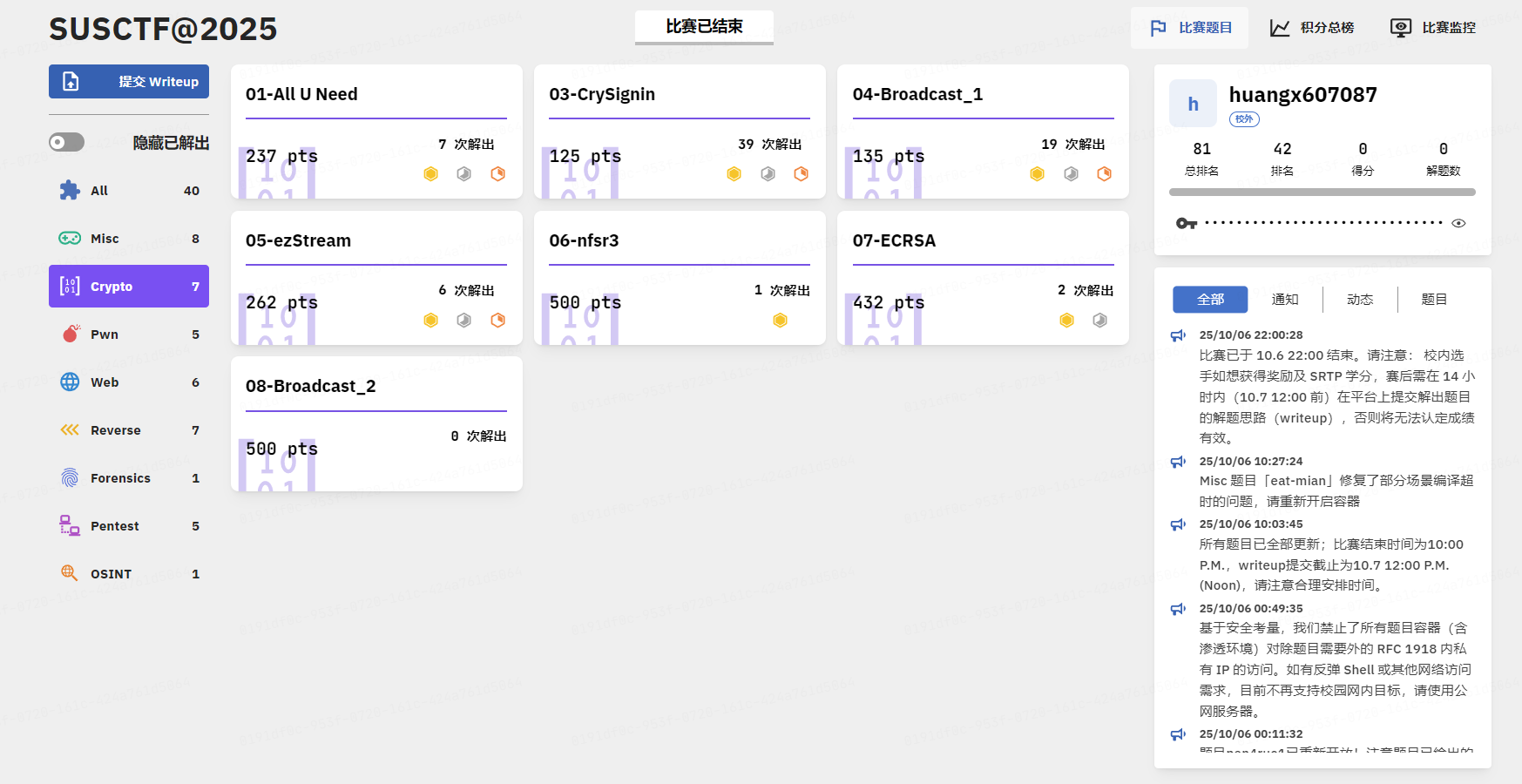The width and height of the screenshot is (1522, 784).
Task: Click the user progress bar
Action: click(x=1322, y=192)
